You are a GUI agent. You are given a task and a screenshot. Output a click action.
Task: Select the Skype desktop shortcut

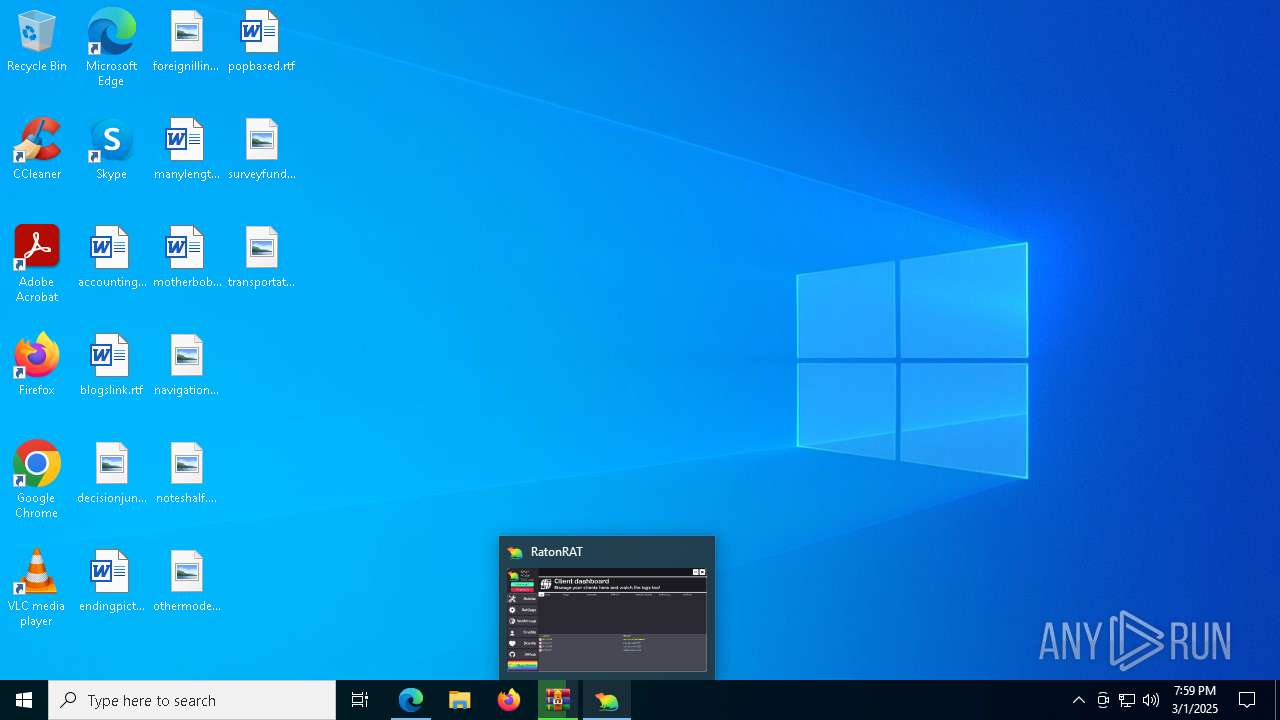coord(111,150)
